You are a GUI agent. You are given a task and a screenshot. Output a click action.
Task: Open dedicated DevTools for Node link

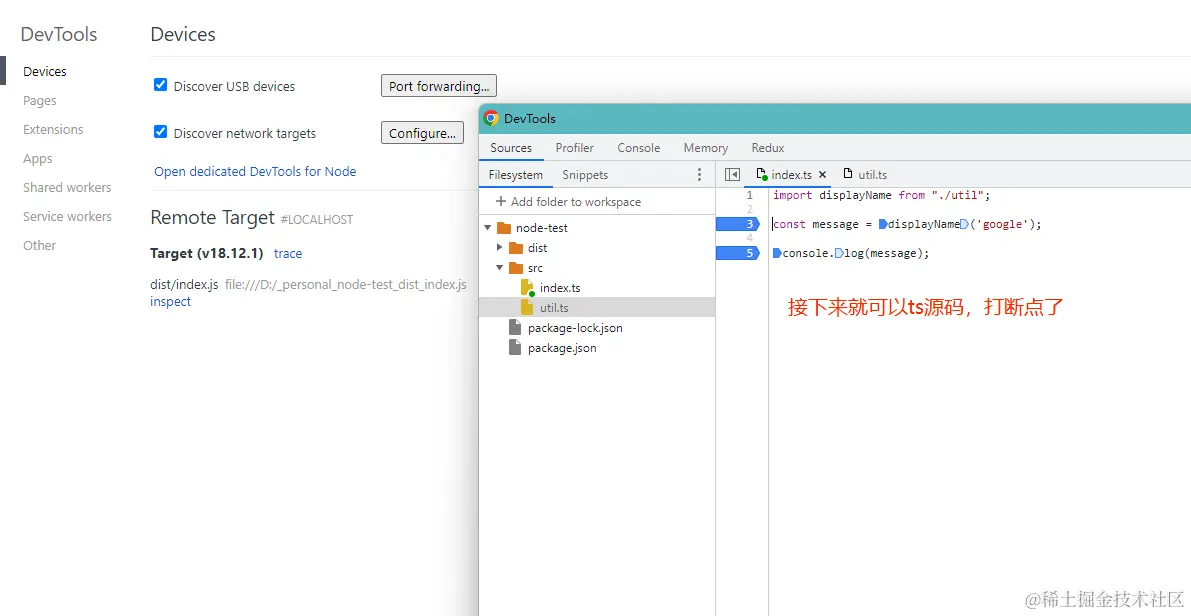(x=255, y=171)
